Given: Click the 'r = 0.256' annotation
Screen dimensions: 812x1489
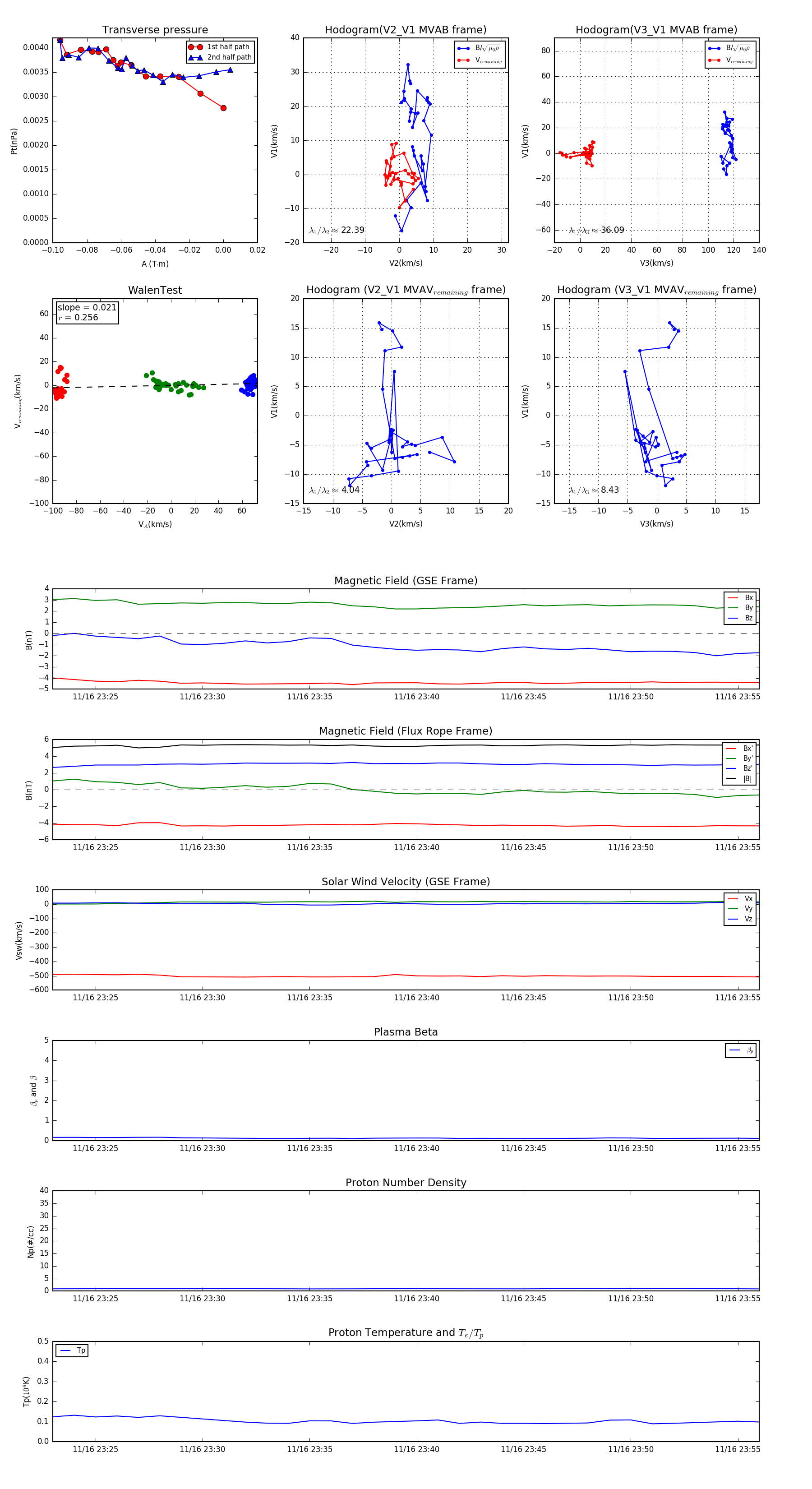Looking at the screenshot, I should [x=78, y=317].
